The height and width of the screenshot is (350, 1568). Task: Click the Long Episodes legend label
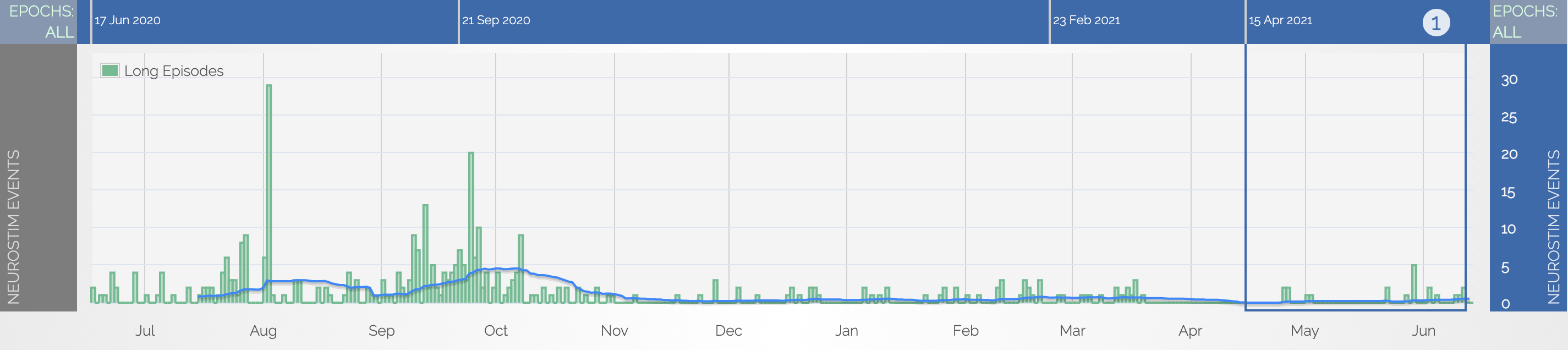point(173,71)
